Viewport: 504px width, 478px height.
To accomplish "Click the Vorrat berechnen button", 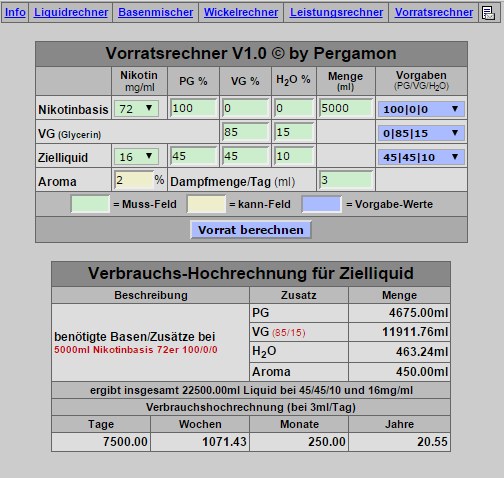I will tap(251, 230).
